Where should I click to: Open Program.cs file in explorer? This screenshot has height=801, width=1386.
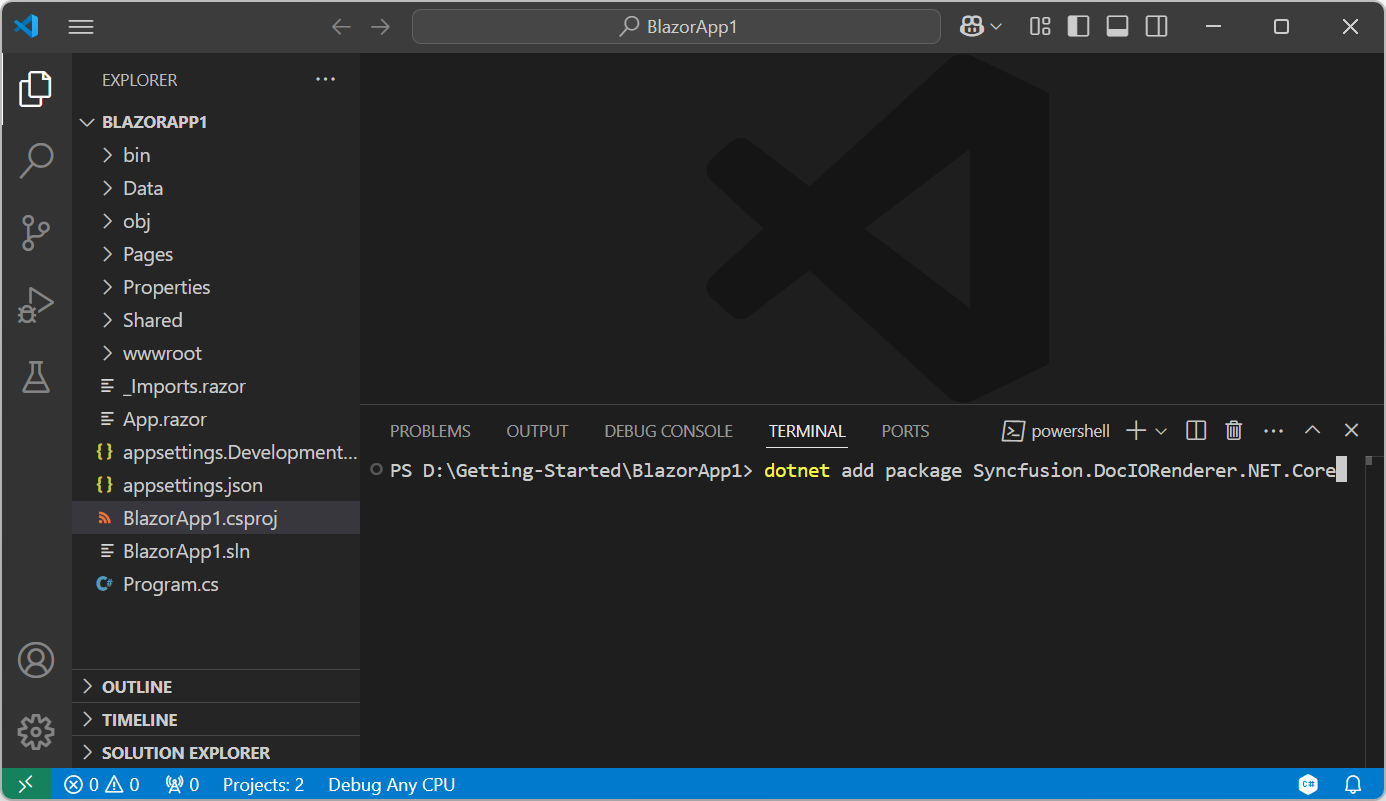[170, 584]
